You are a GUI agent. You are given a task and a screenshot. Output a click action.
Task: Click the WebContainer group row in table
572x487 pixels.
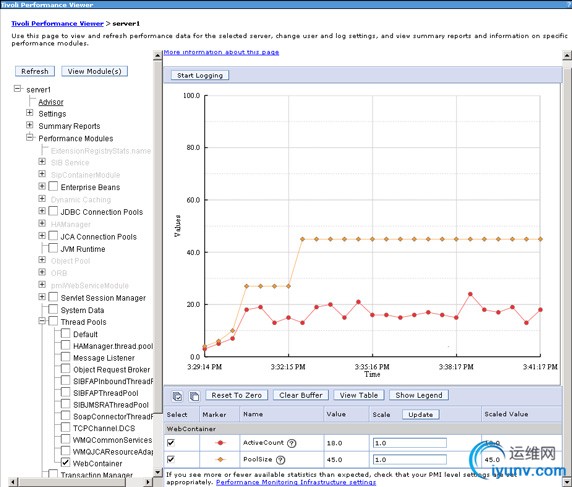coord(363,429)
